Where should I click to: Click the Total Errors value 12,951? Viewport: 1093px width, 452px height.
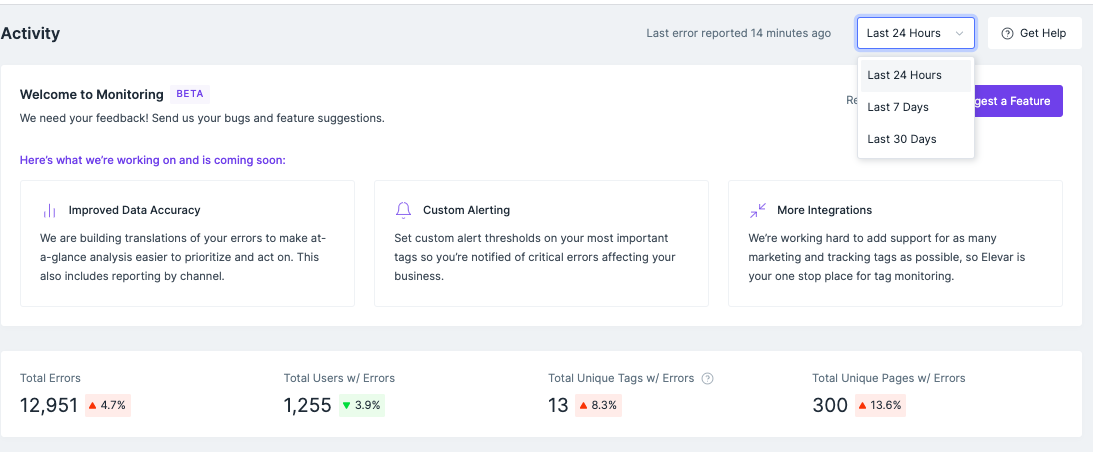click(49, 405)
